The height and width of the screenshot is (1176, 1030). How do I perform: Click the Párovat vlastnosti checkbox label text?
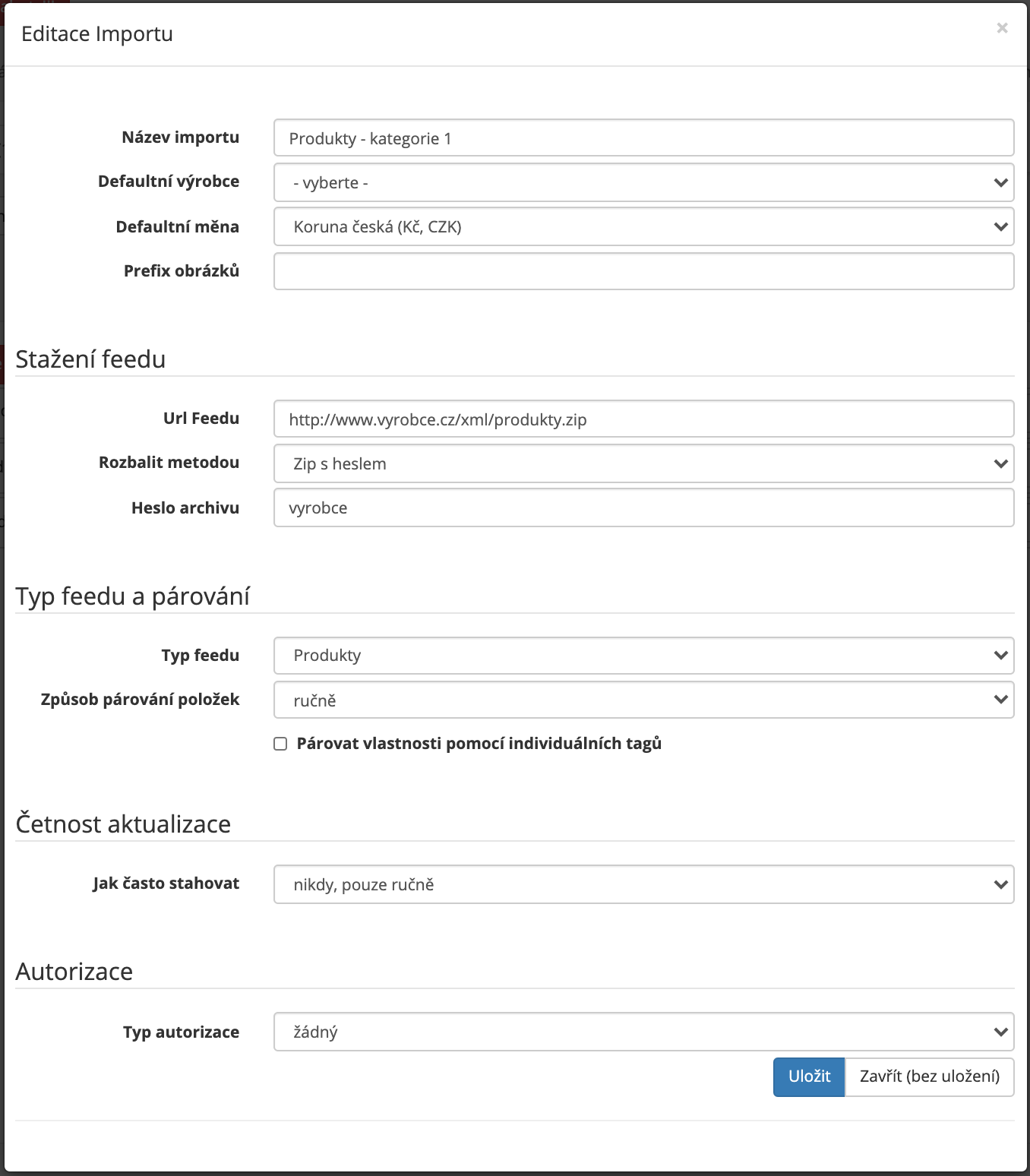click(479, 744)
